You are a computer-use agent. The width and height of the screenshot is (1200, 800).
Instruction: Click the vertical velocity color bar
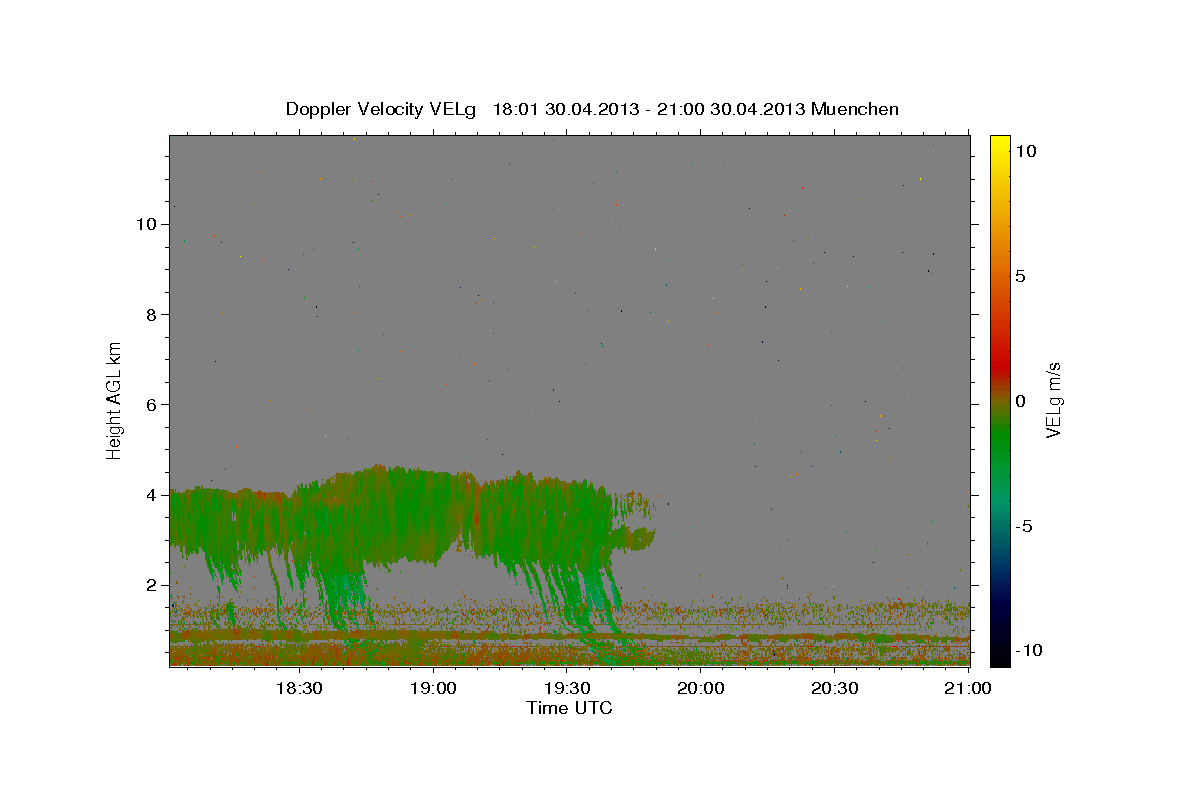[x=1000, y=400]
